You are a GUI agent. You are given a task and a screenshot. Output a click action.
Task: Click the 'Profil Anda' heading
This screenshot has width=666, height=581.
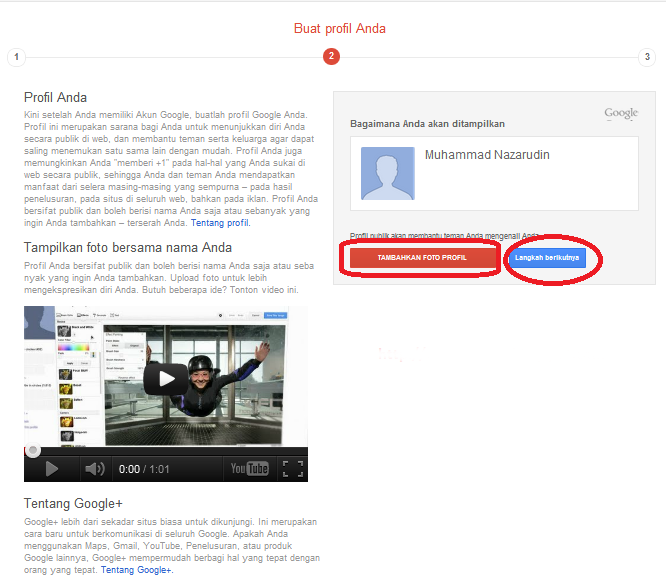(x=56, y=98)
